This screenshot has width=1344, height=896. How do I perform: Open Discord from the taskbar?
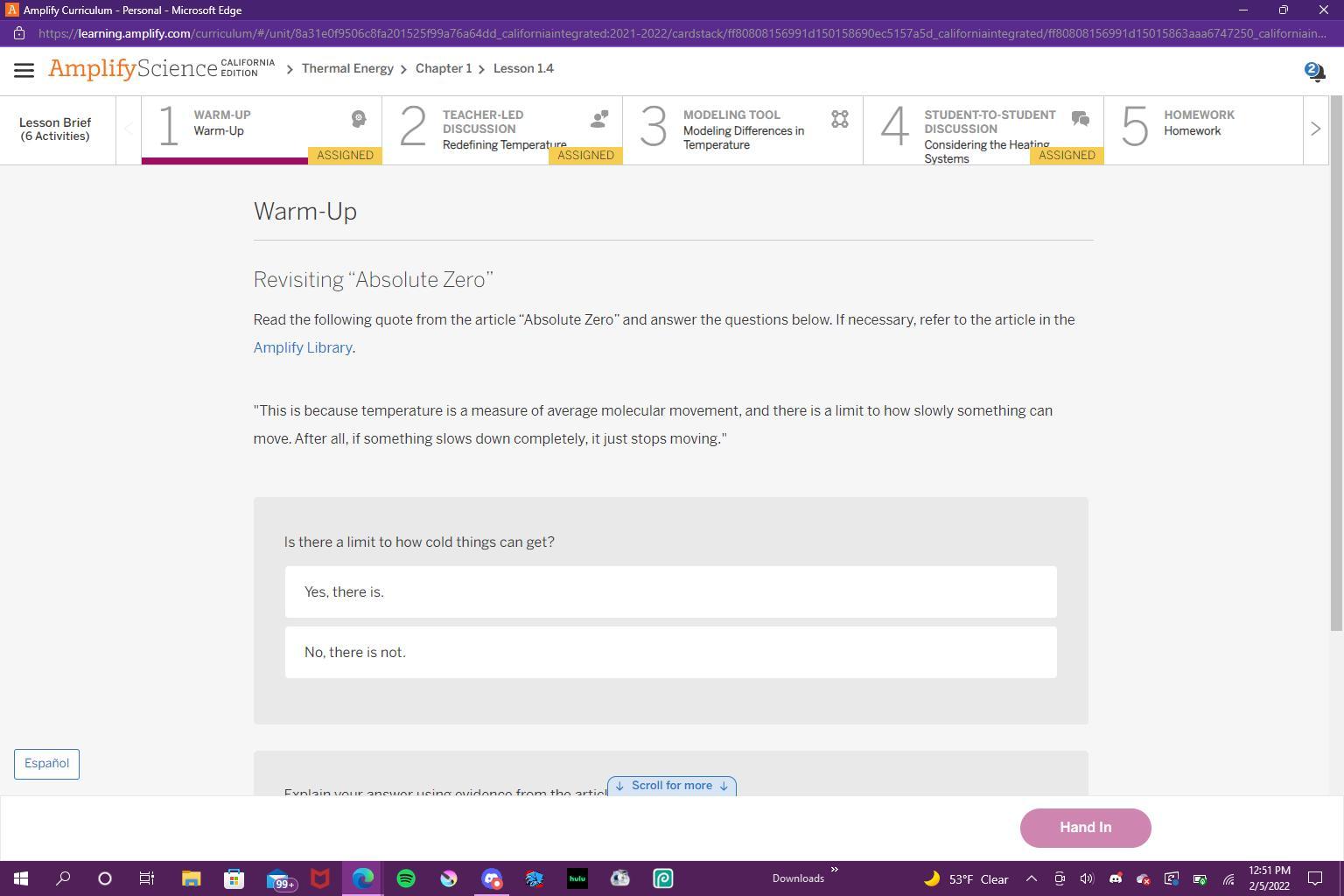pyautogui.click(x=492, y=878)
